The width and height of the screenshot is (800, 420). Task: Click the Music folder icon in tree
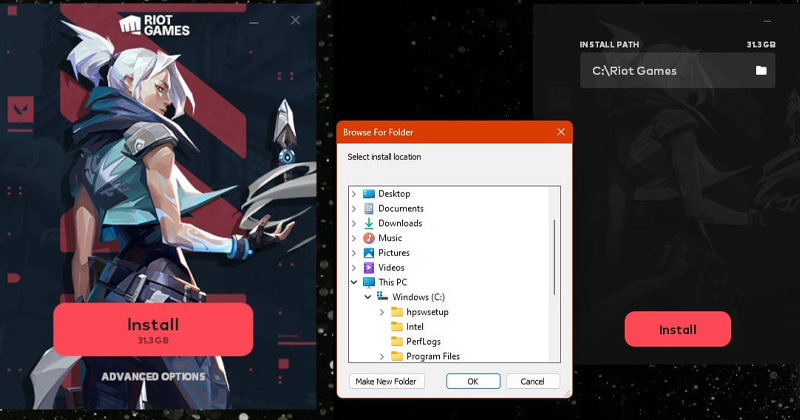tap(369, 238)
